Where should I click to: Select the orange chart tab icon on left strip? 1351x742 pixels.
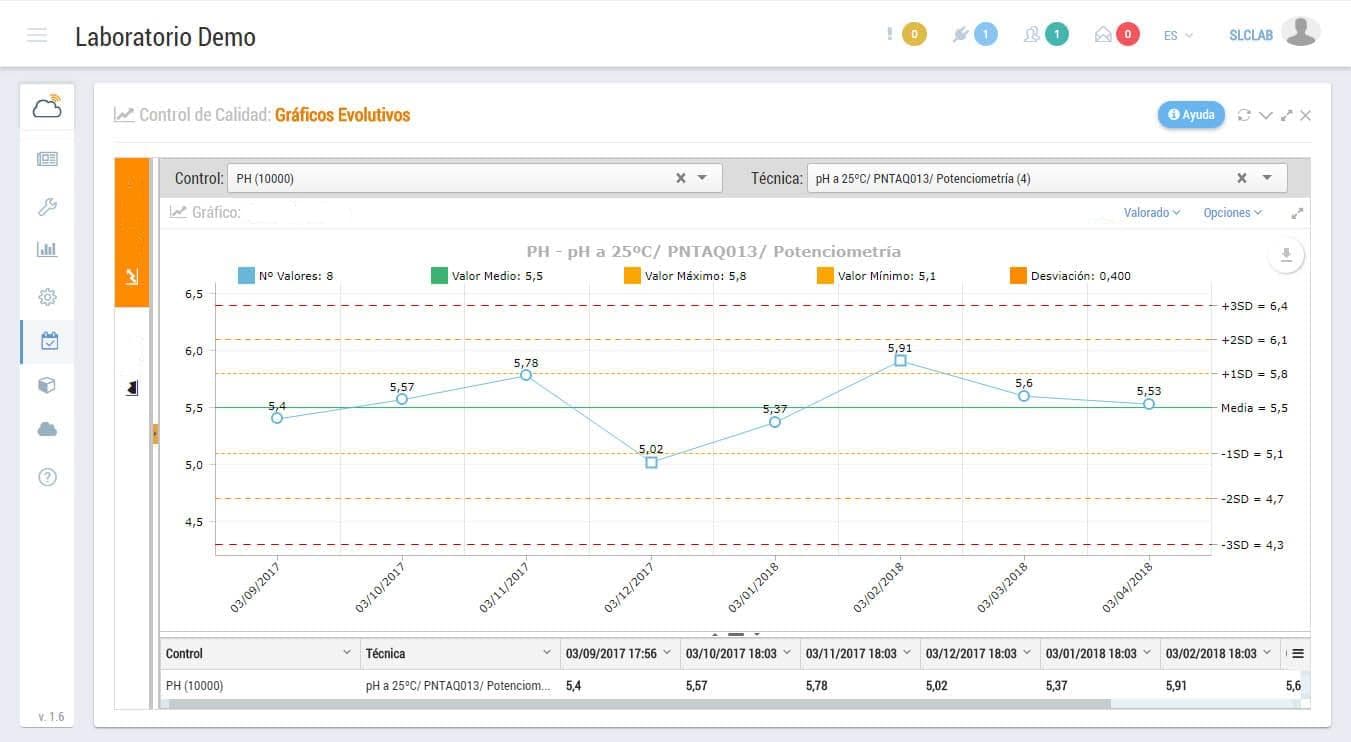[131, 276]
